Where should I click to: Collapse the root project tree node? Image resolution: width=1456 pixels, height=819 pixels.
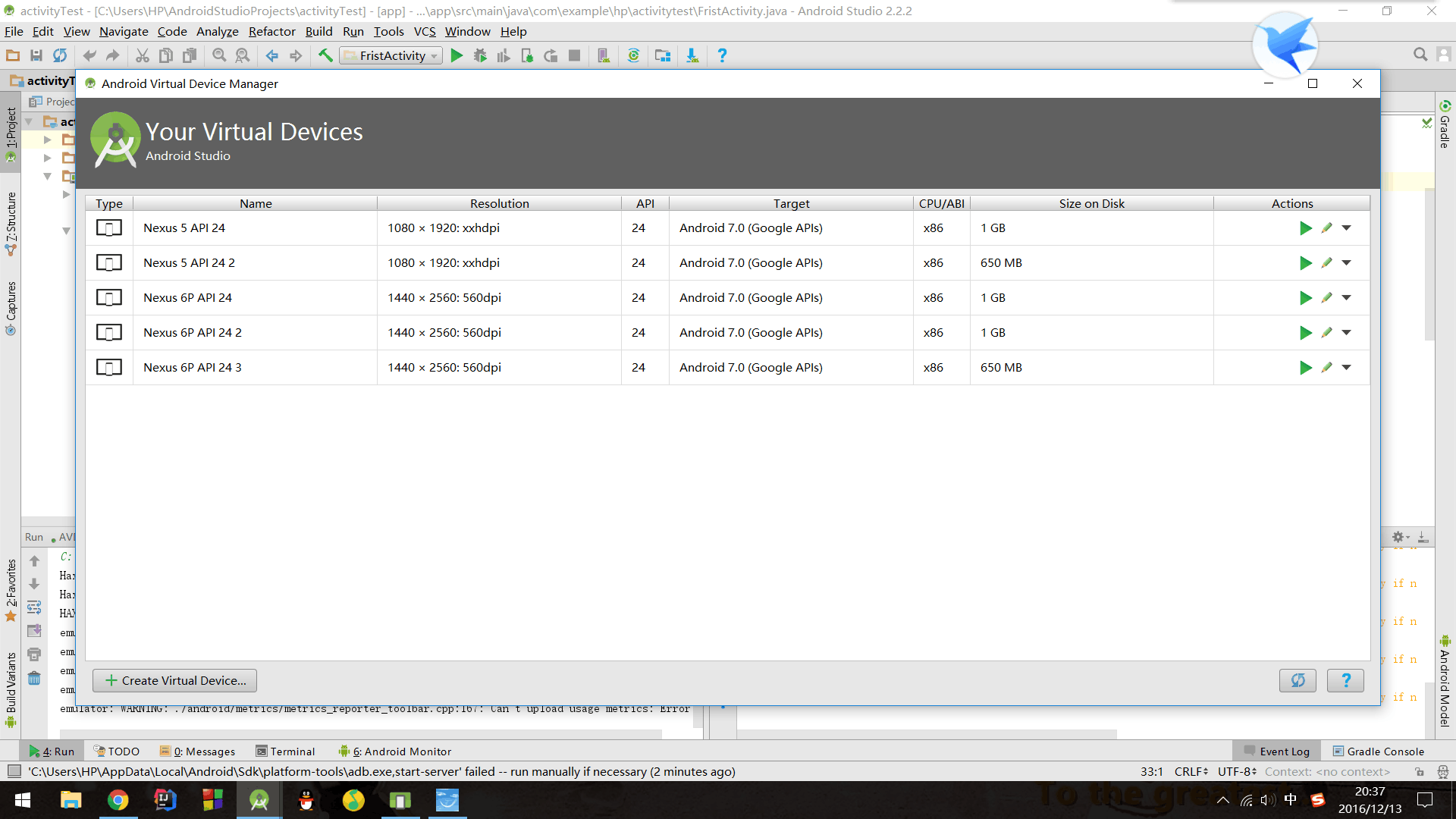coord(29,121)
